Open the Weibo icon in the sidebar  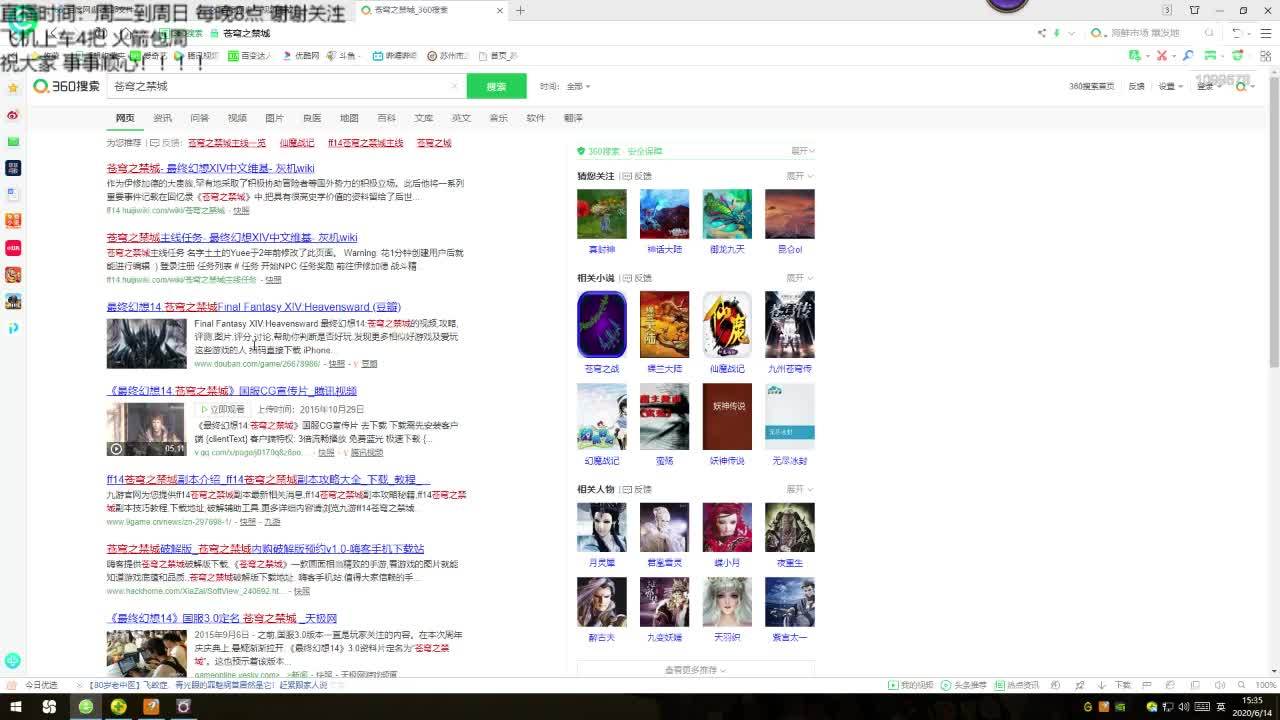(x=13, y=115)
